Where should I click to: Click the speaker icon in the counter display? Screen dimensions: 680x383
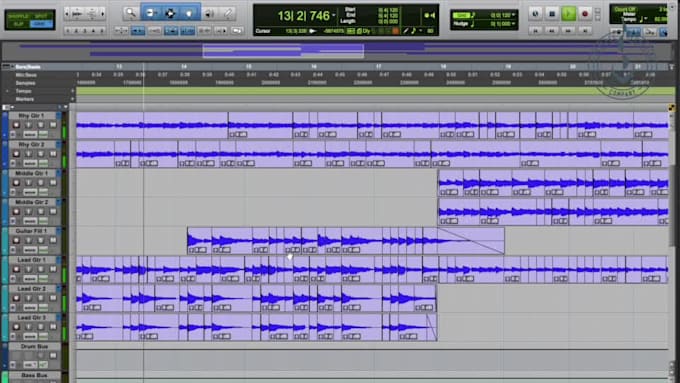432,16
